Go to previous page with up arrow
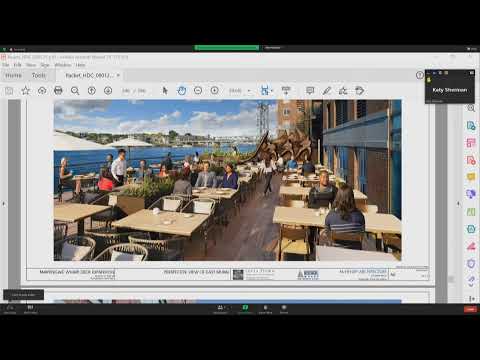Image resolution: width=480 pixels, height=360 pixels. tap(92, 91)
